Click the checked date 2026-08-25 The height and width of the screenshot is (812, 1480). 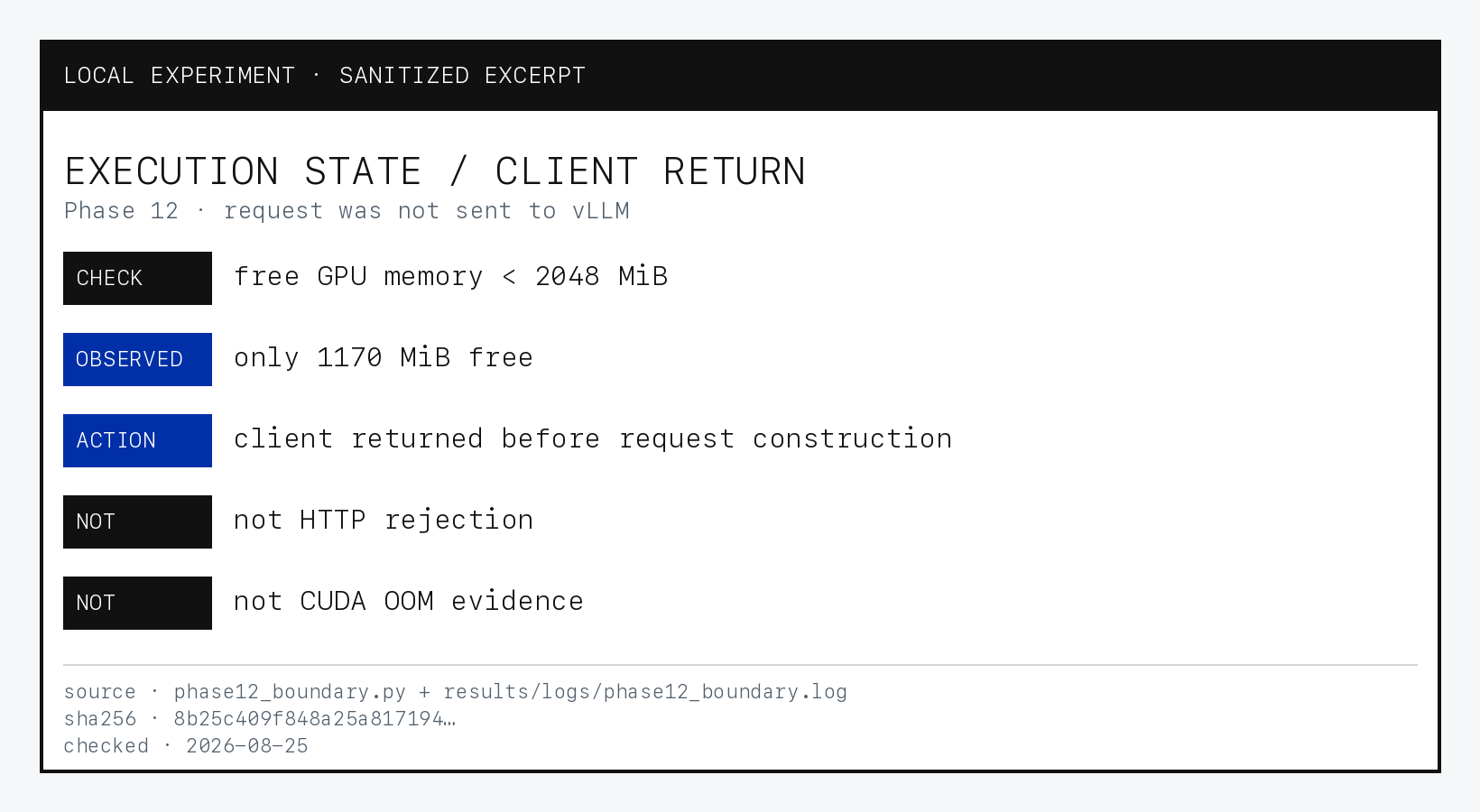pos(247,746)
